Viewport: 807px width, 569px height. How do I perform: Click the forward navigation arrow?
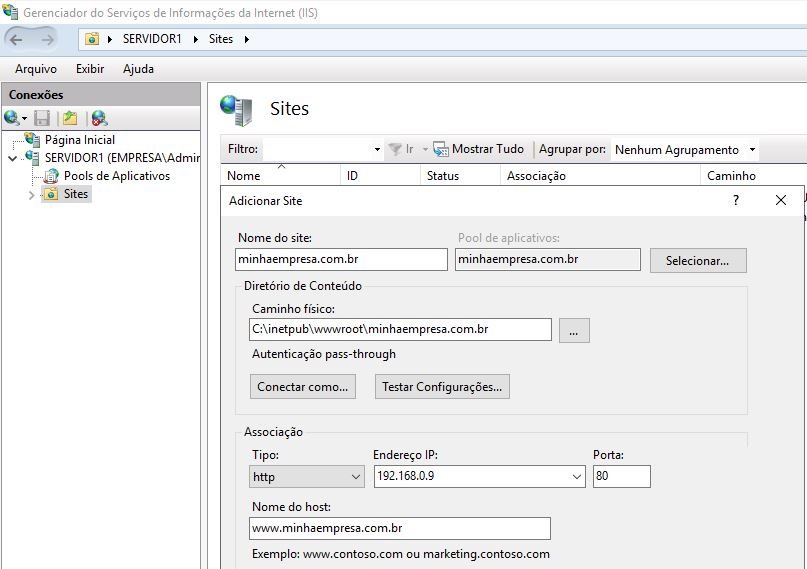click(47, 40)
